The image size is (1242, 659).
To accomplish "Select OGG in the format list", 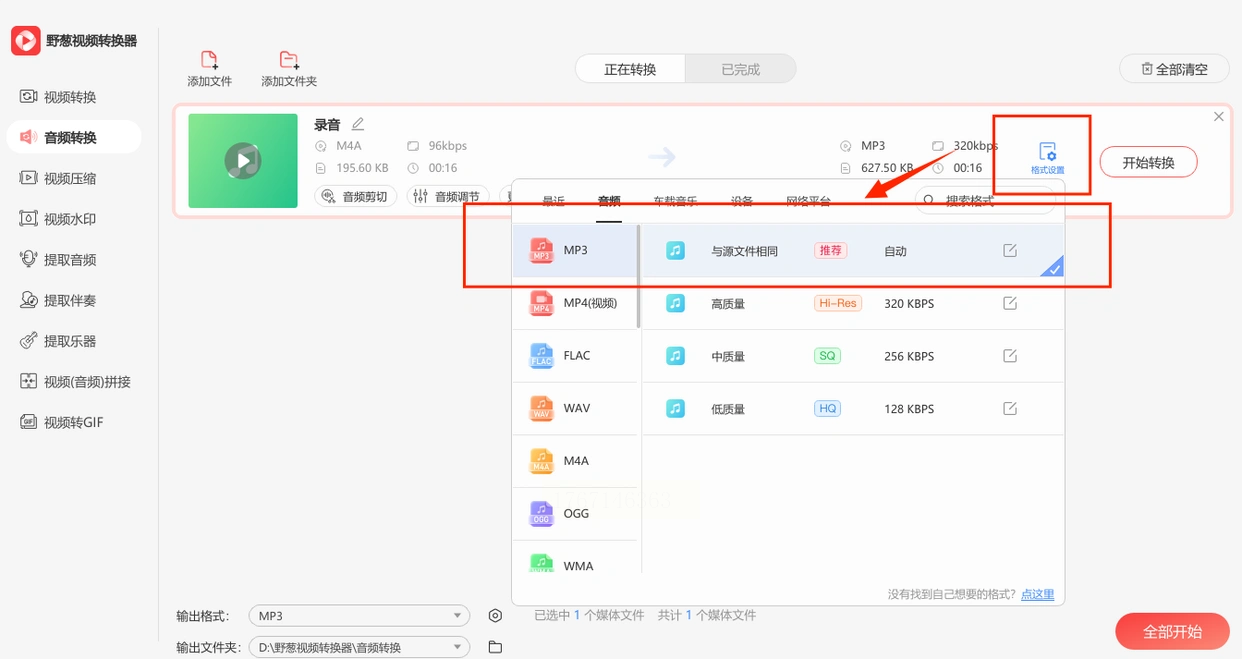I will point(575,513).
